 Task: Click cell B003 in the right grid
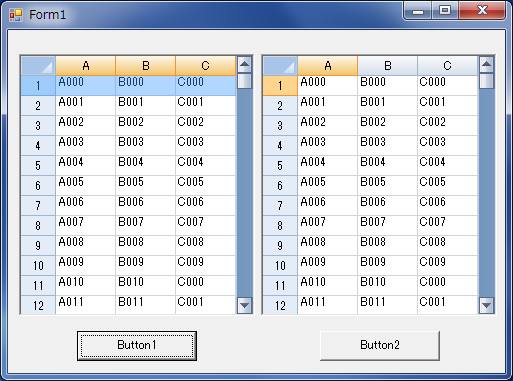click(387, 146)
